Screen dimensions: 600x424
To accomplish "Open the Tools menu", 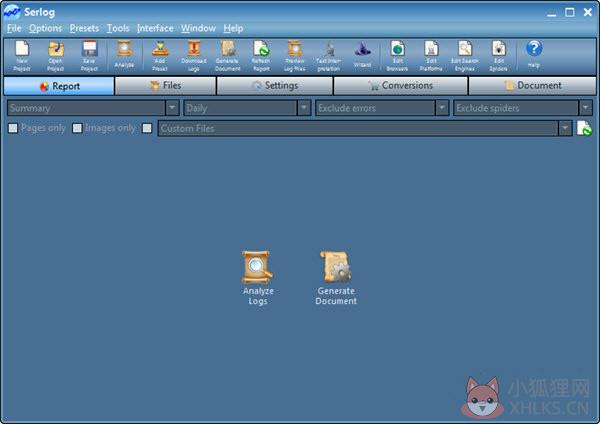I will pos(118,28).
